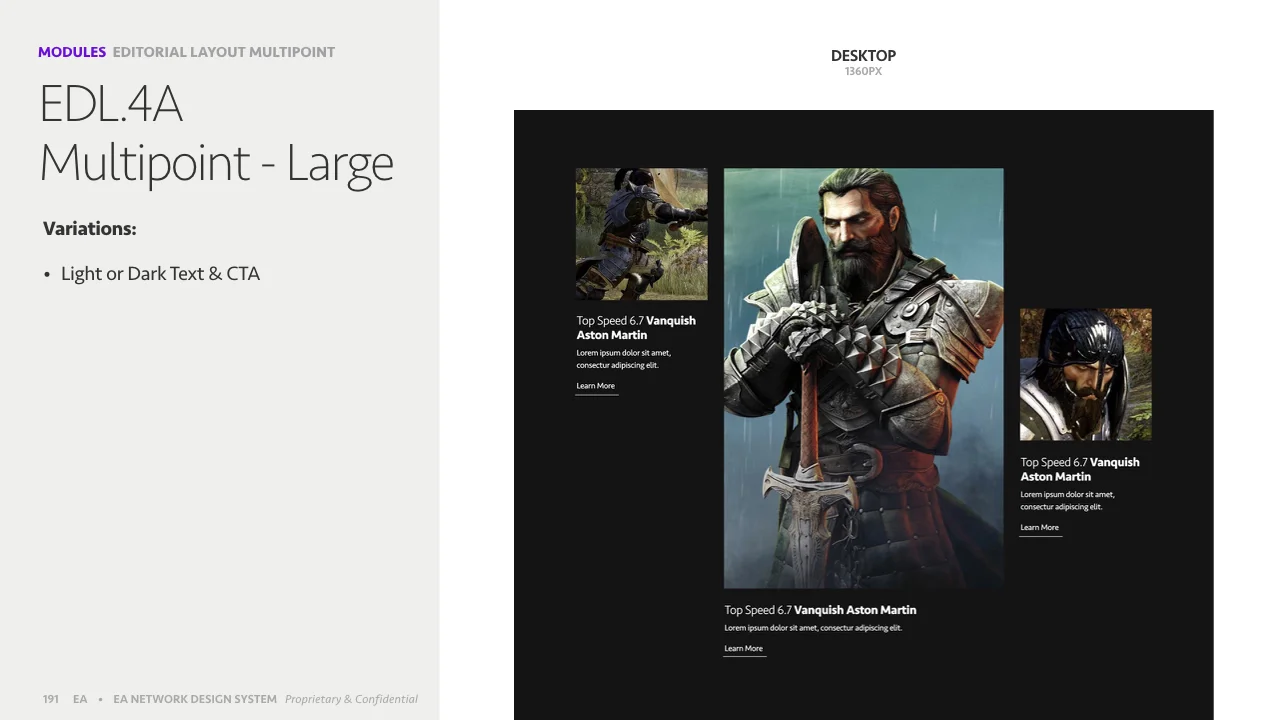Click the Learn More link under the crouching warrior image

click(x=596, y=386)
